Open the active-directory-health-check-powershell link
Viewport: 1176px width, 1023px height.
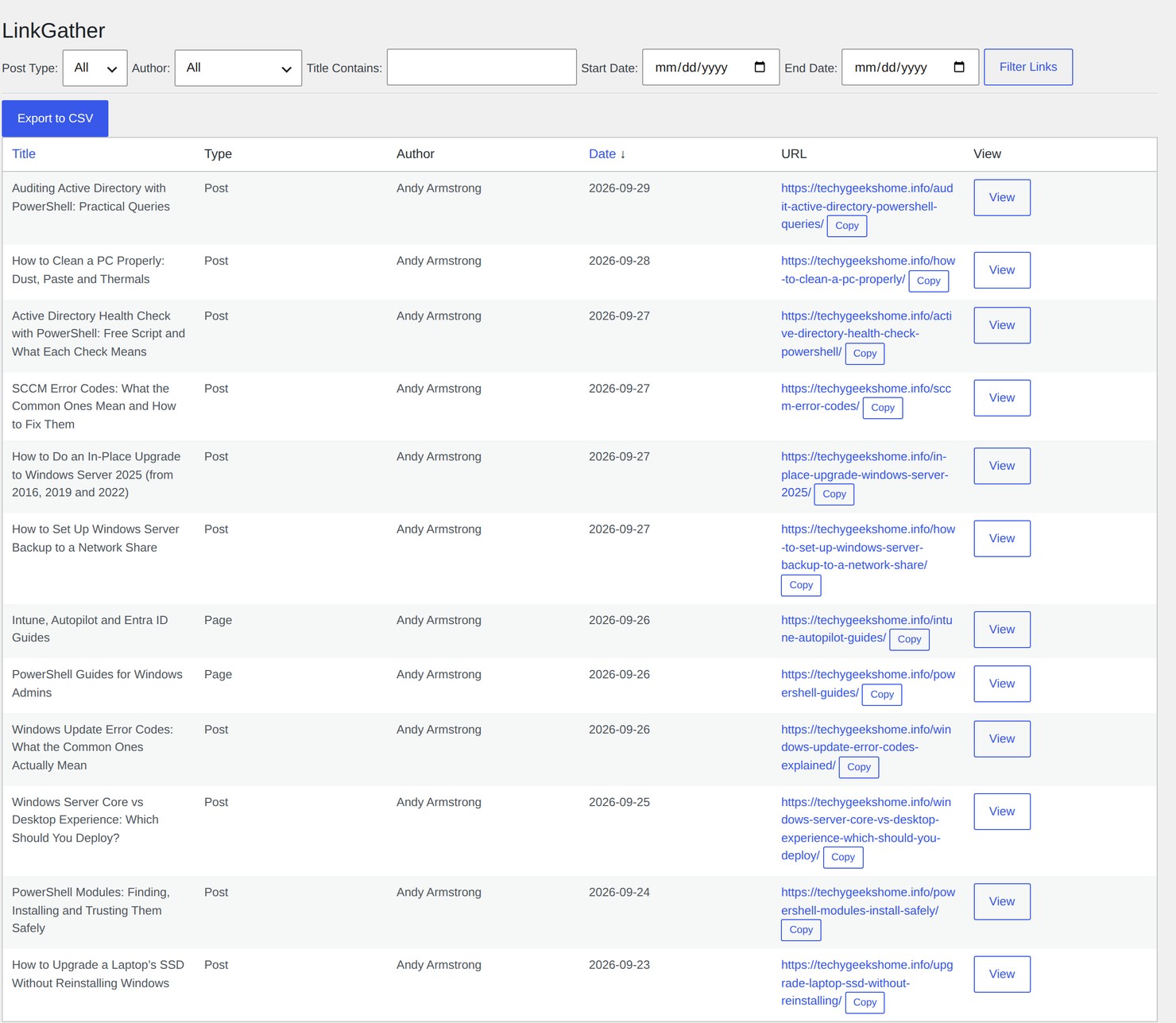pos(866,334)
